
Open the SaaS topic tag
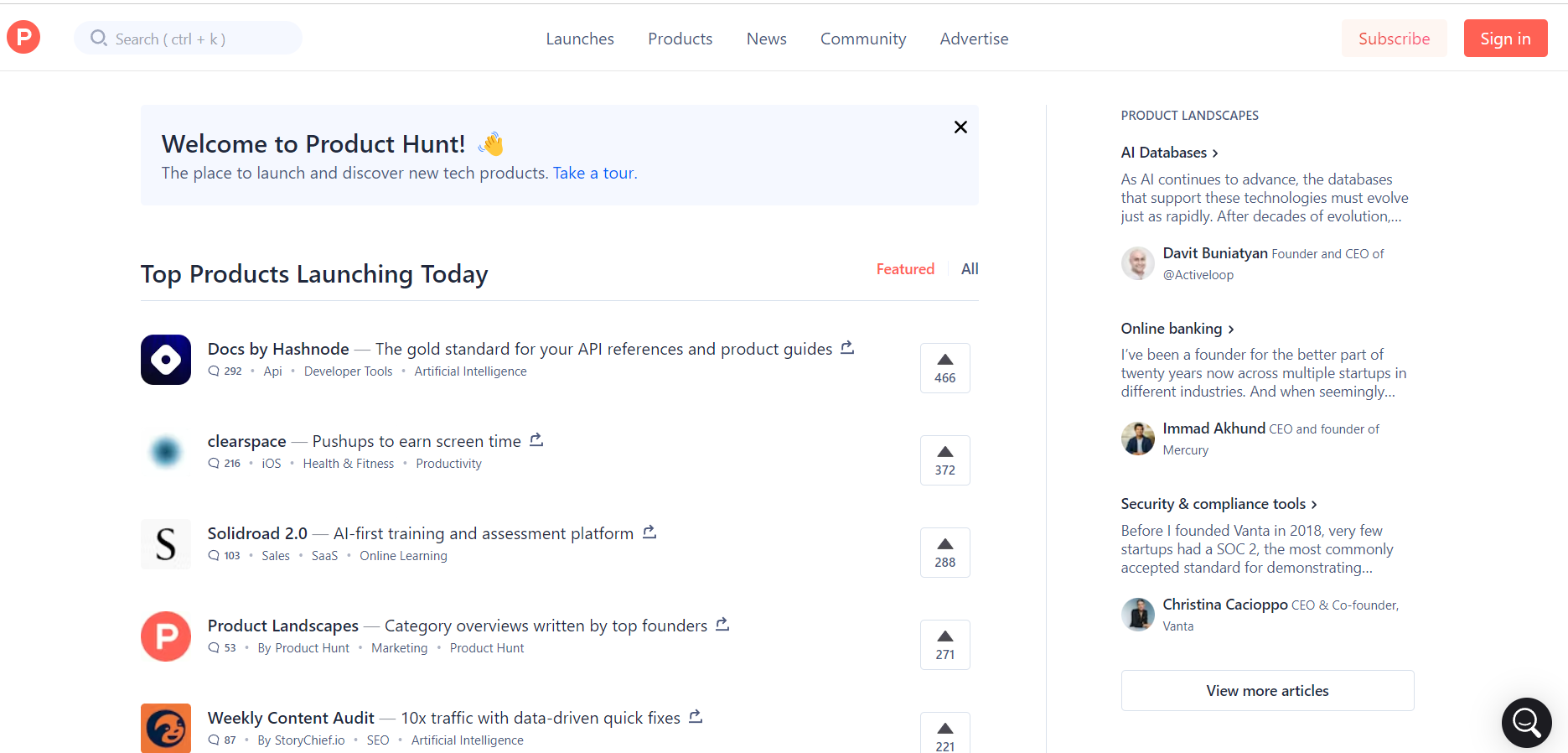pyautogui.click(x=324, y=555)
